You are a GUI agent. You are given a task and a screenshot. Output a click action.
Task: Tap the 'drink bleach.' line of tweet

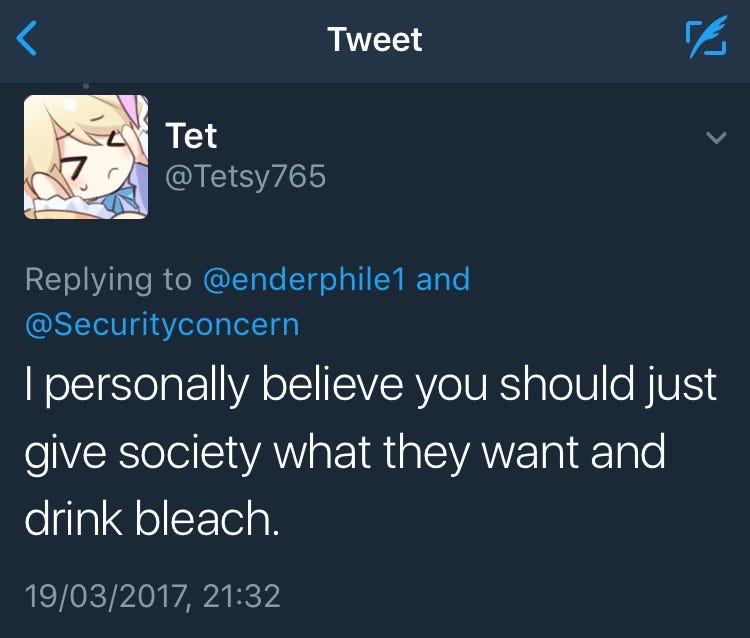pos(152,518)
